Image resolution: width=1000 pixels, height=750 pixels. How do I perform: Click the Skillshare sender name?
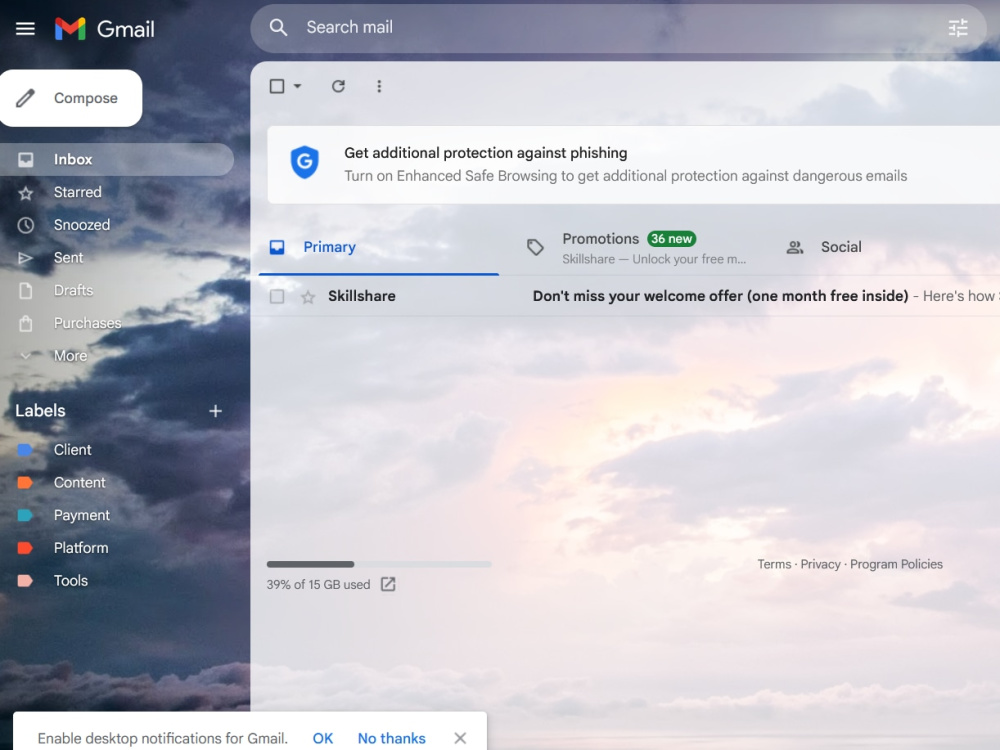pos(362,296)
